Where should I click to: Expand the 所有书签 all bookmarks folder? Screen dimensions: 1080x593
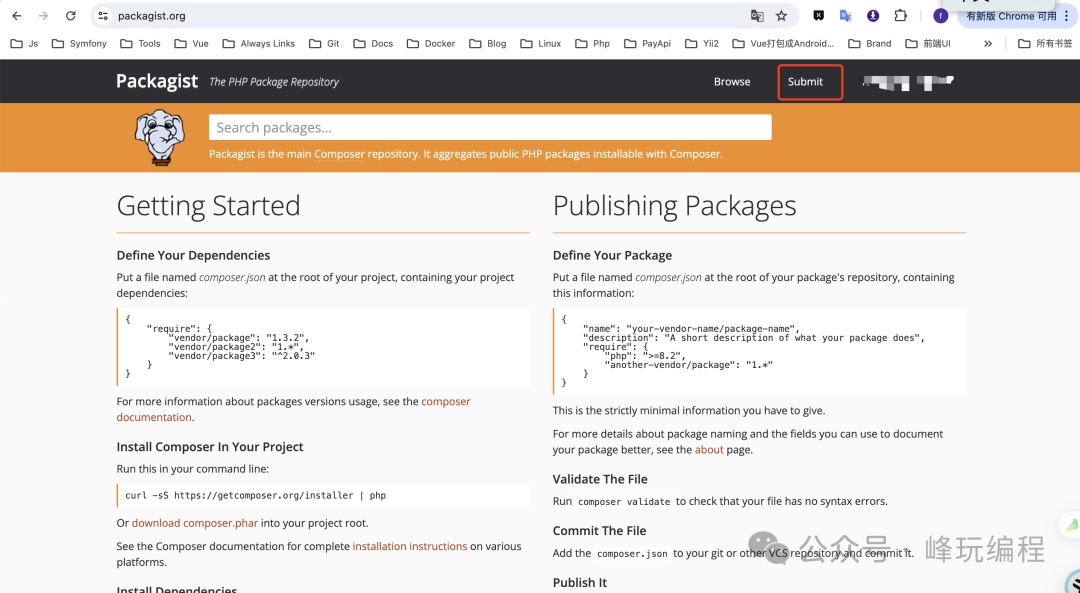pos(1045,44)
